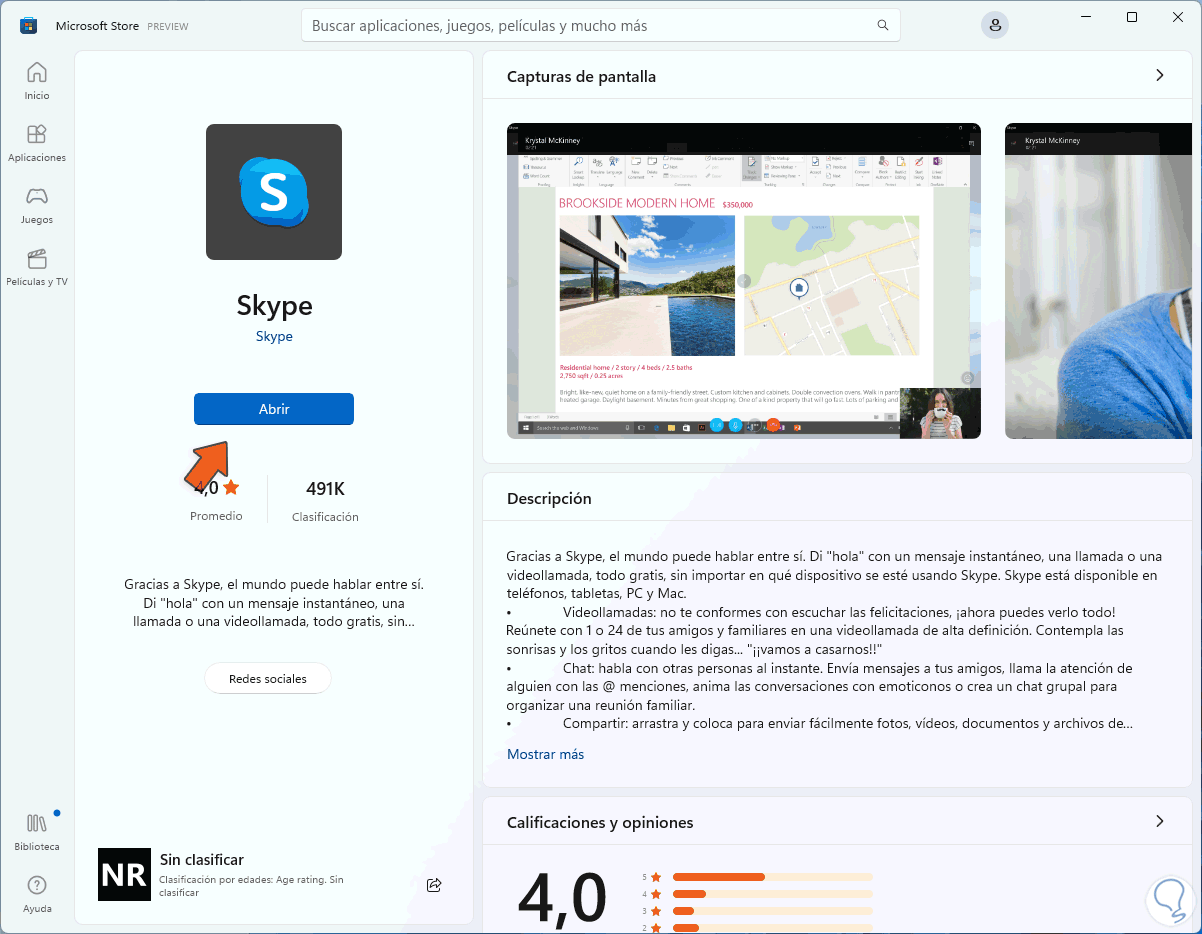Viewport: 1202px width, 934px height.
Task: Click the Mostrar más link
Action: click(x=545, y=754)
